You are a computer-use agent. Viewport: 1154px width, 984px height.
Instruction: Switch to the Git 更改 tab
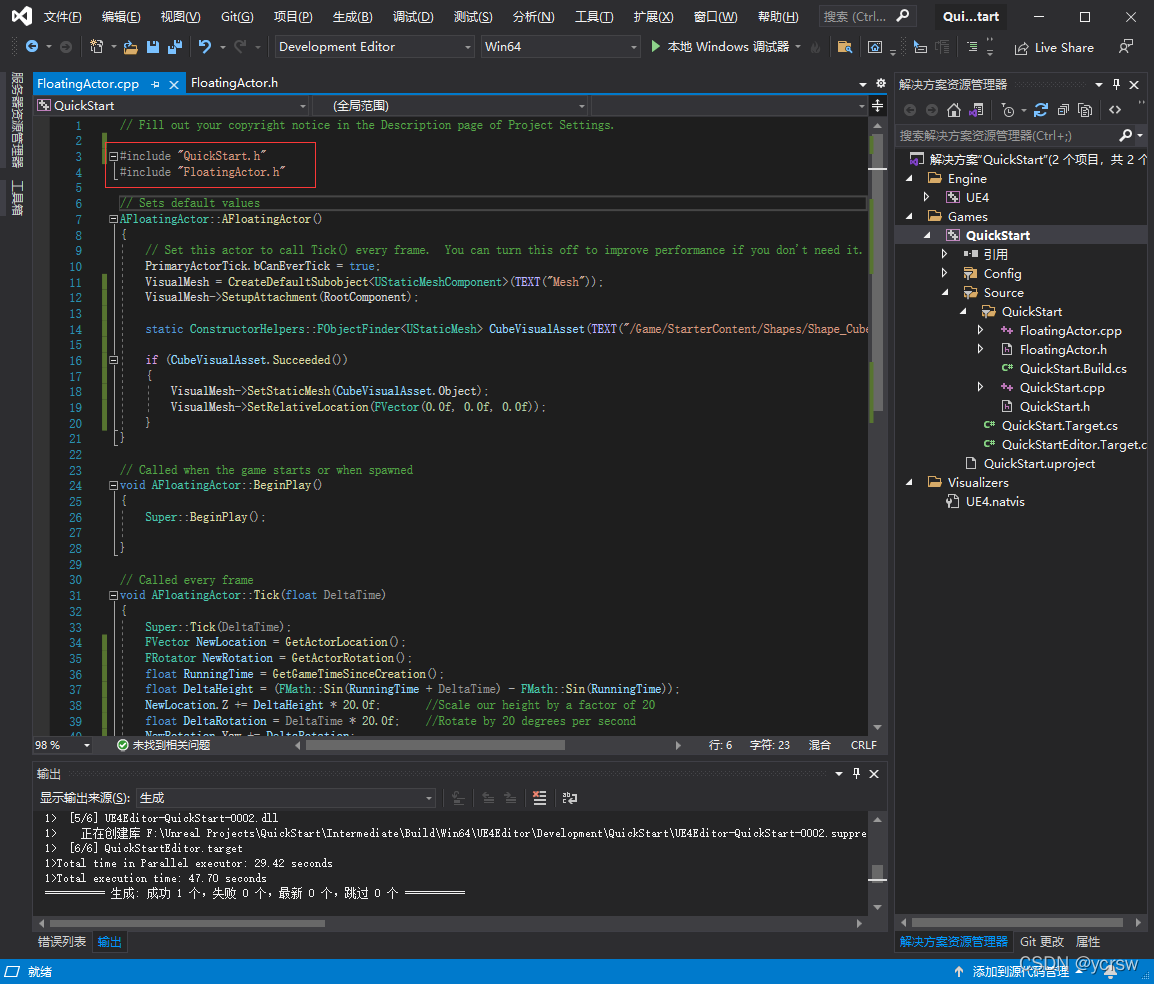click(1041, 941)
